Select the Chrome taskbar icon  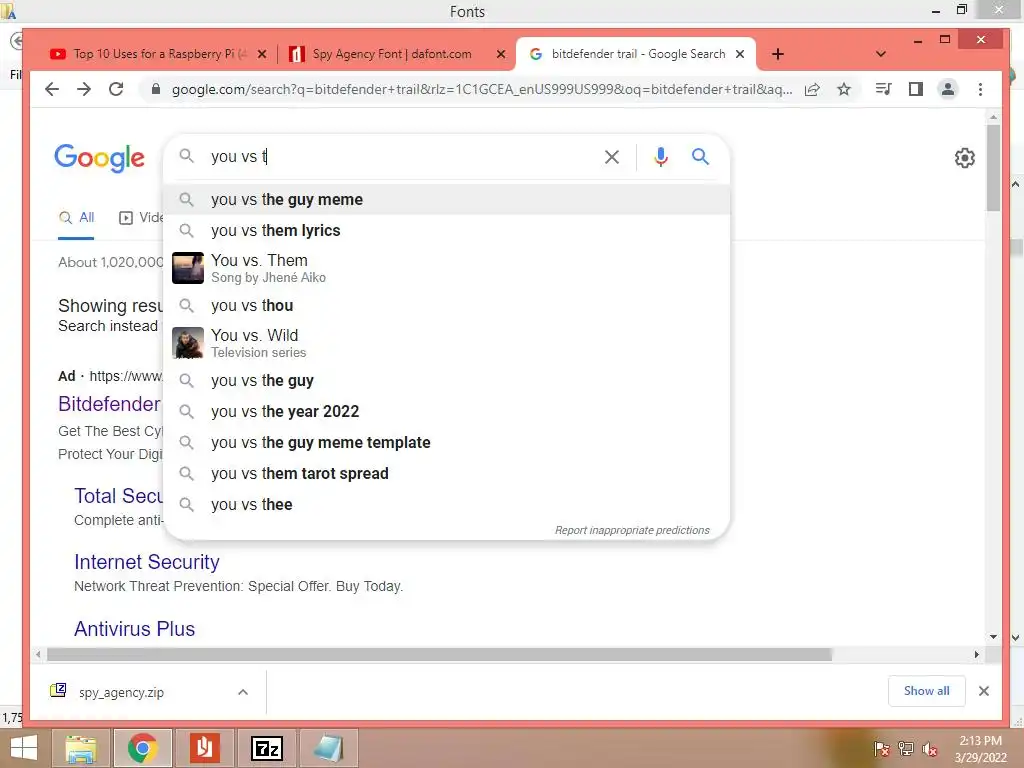pos(142,748)
